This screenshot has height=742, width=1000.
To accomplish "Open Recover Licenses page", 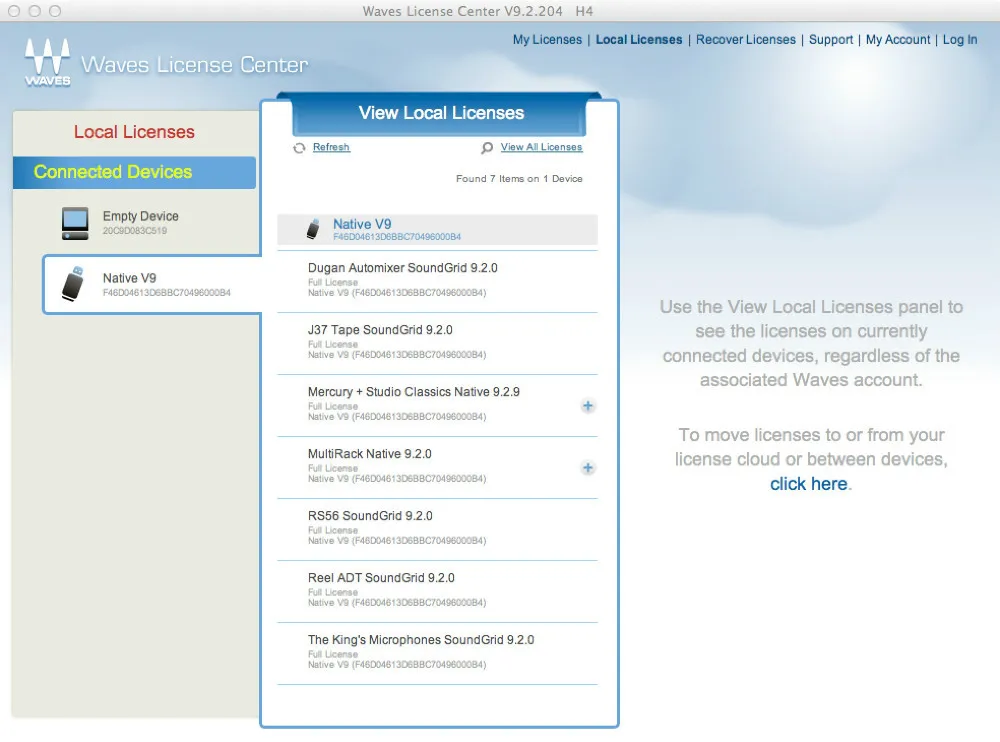I will coord(746,40).
